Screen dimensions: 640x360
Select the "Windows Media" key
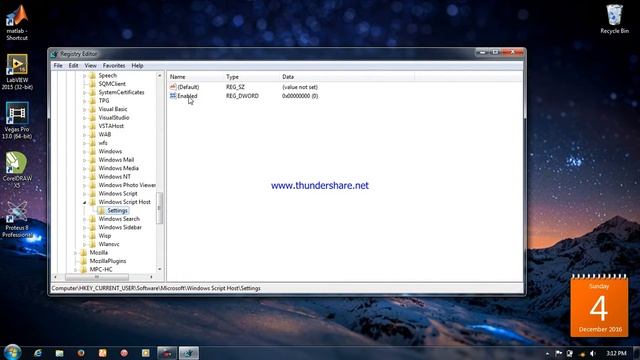[x=118, y=168]
